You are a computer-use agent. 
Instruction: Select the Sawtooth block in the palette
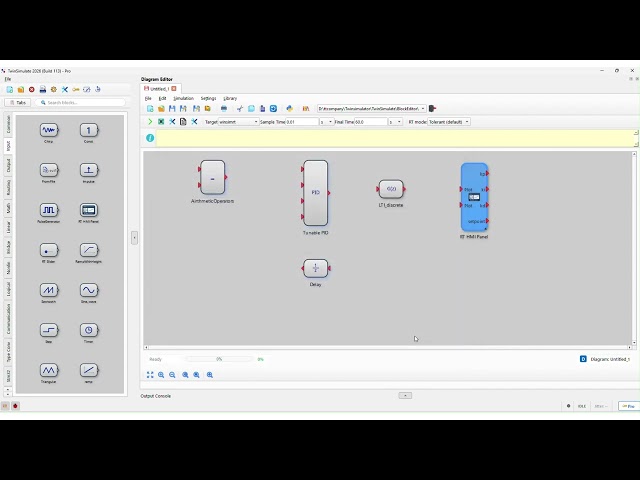49,290
